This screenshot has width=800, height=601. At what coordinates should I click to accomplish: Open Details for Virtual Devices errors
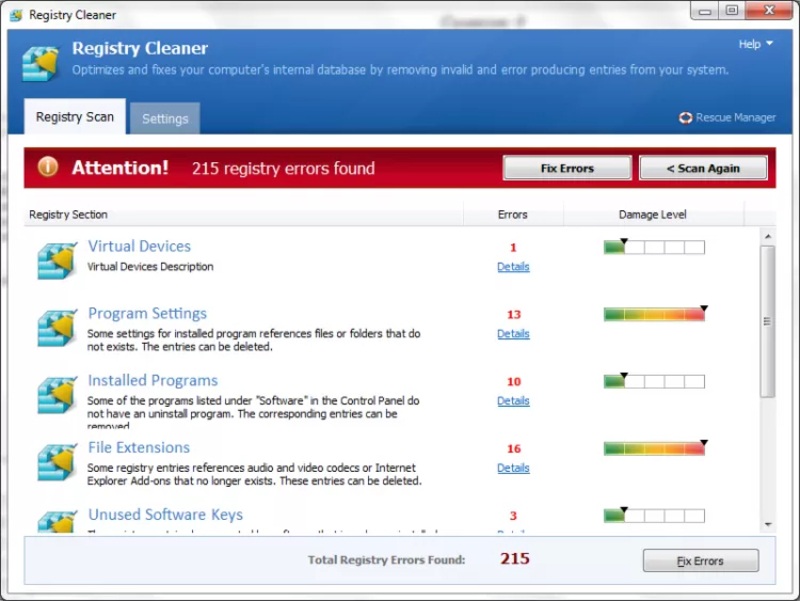[x=513, y=267]
